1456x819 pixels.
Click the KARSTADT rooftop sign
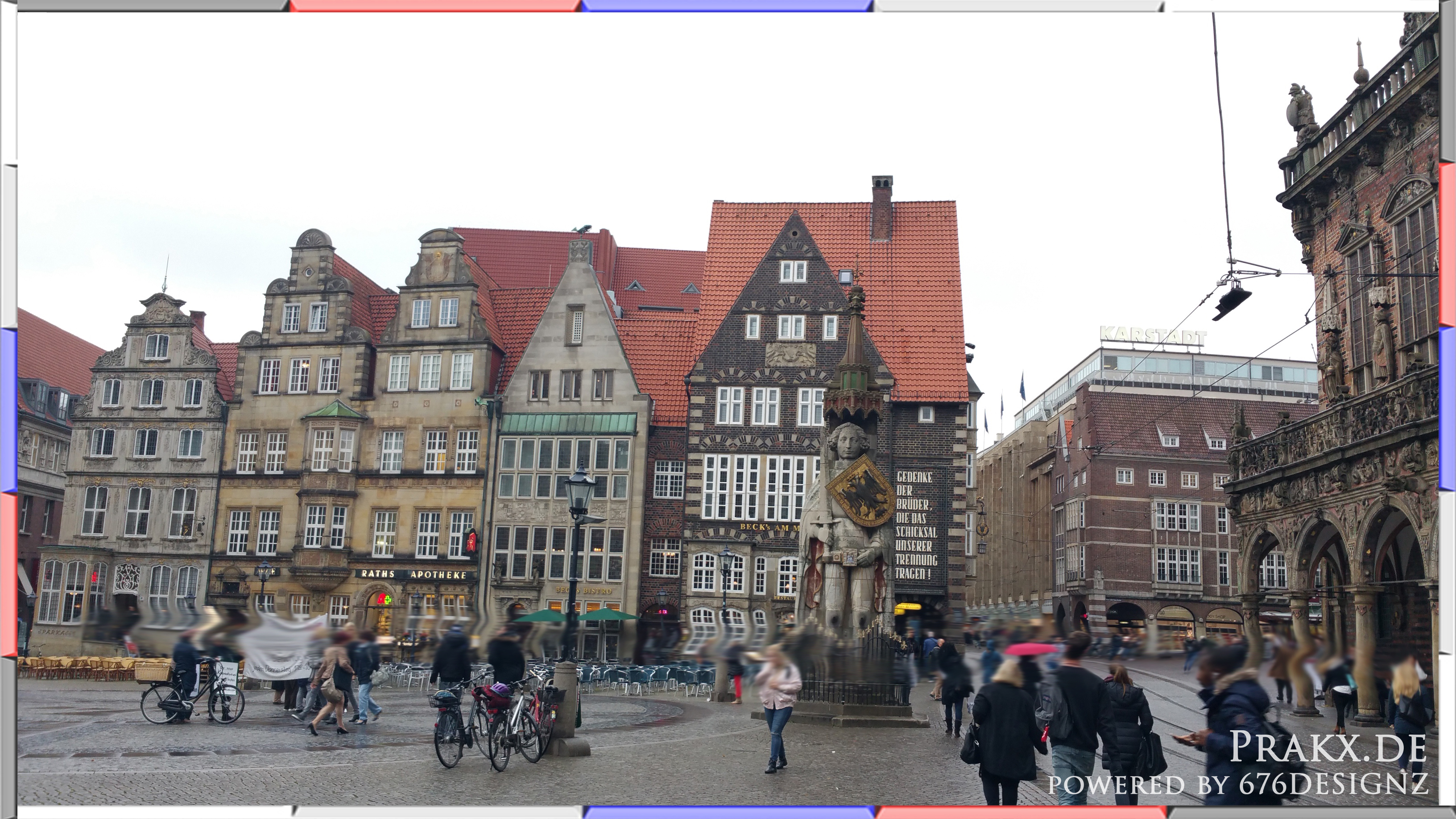click(1153, 336)
